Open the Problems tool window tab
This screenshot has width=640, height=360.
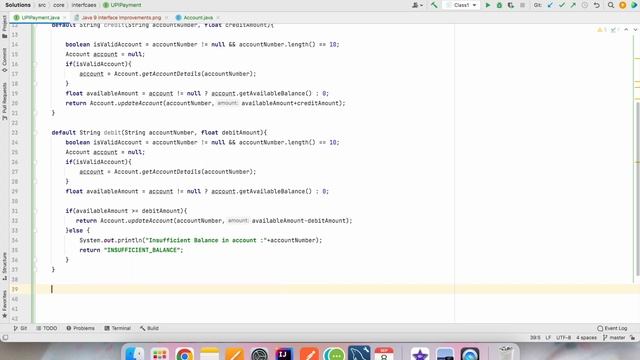tap(80, 328)
